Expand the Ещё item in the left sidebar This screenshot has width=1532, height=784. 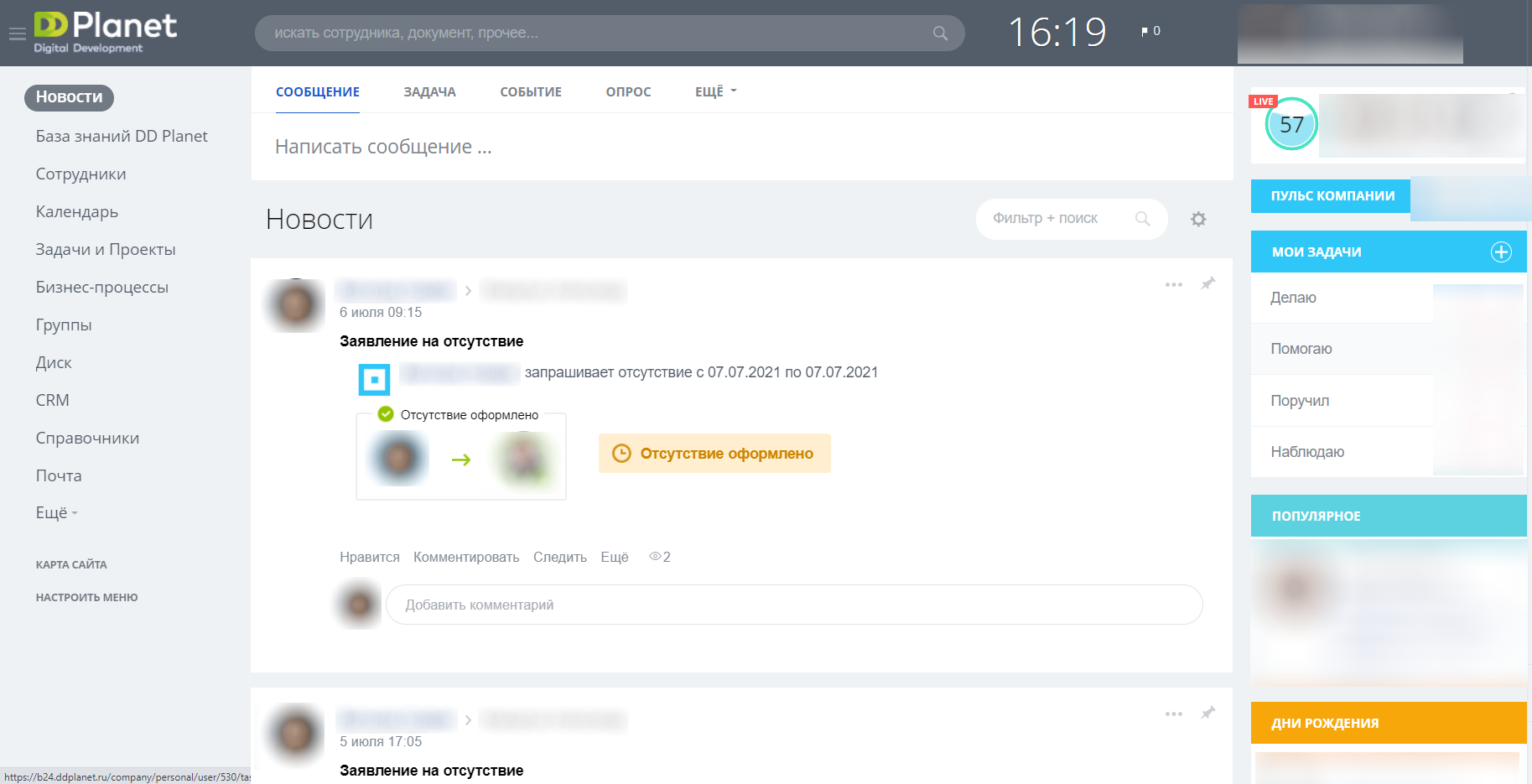pos(56,512)
